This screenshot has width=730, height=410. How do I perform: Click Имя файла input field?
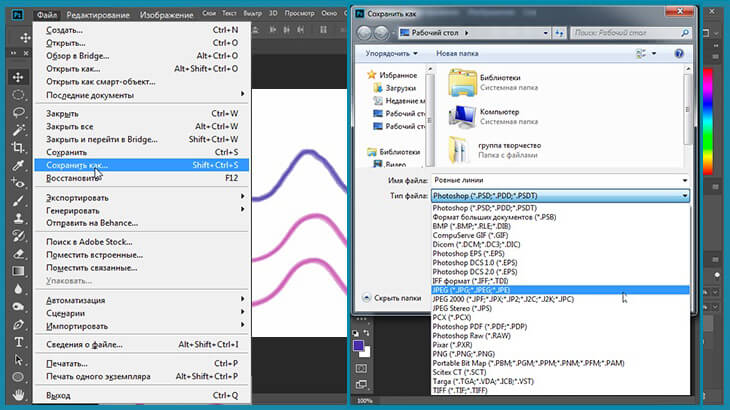(555, 180)
